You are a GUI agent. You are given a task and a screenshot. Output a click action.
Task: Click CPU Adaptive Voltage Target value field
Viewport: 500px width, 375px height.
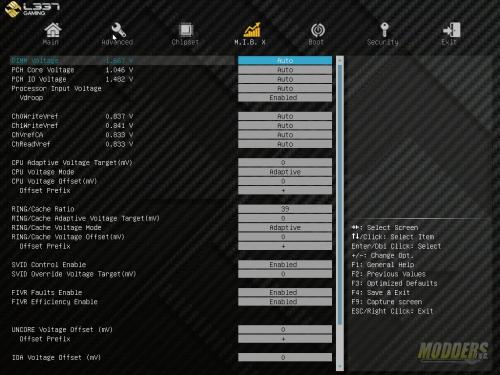pyautogui.click(x=285, y=163)
